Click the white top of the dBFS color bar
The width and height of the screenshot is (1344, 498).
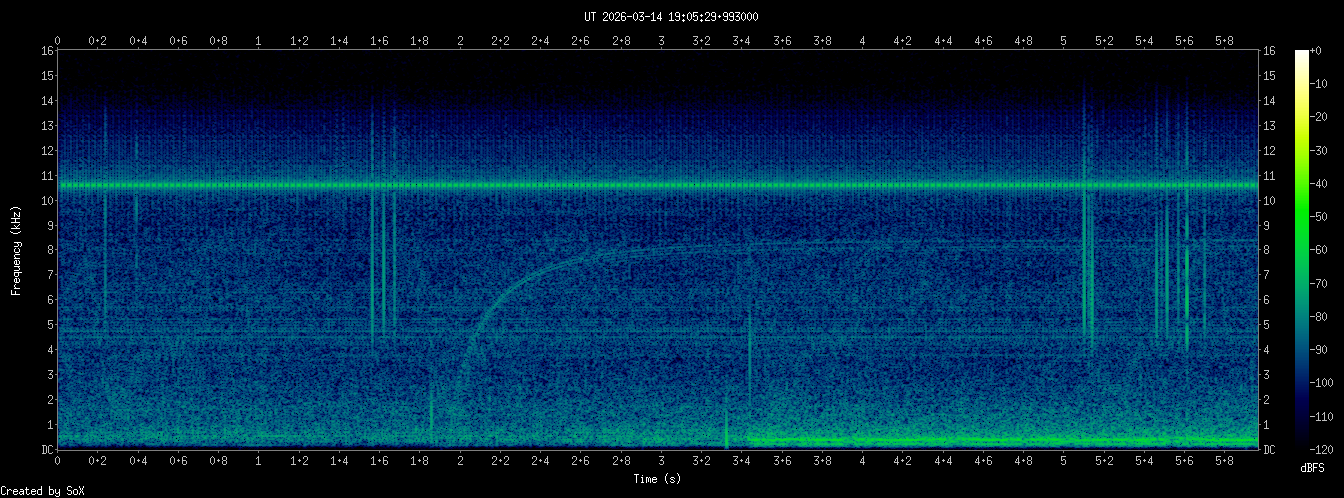[x=1301, y=54]
